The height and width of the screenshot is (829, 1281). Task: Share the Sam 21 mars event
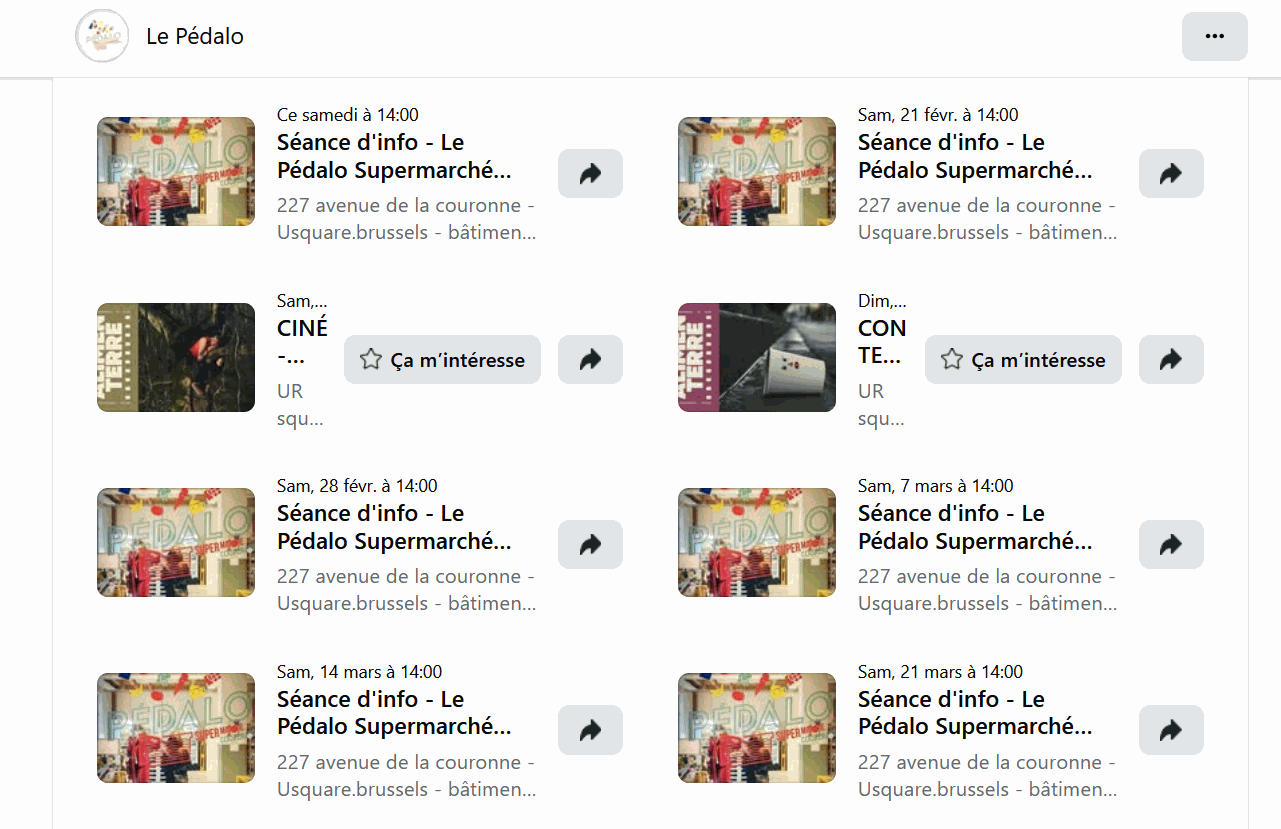(x=1171, y=731)
